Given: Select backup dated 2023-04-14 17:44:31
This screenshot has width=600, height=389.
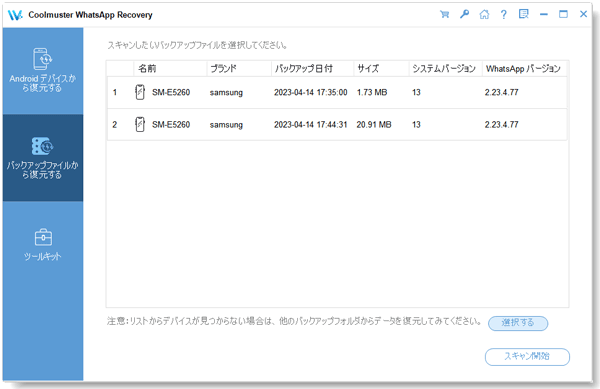Looking at the screenshot, I should point(311,124).
